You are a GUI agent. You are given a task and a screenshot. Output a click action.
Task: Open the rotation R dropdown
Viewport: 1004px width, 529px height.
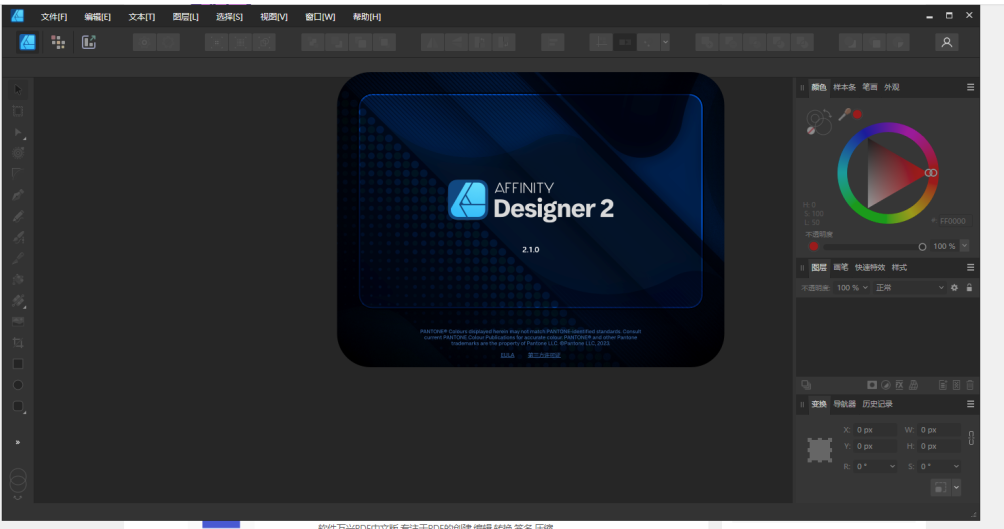(893, 466)
